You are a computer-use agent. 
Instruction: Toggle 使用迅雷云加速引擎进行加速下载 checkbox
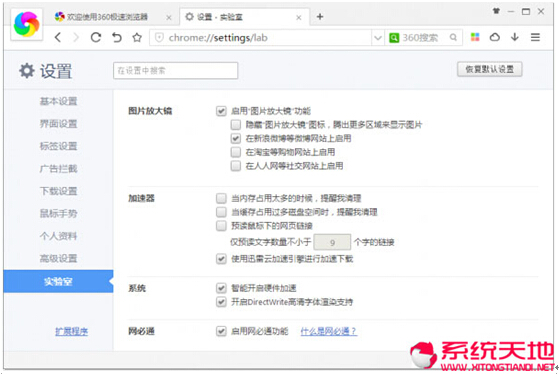221,259
